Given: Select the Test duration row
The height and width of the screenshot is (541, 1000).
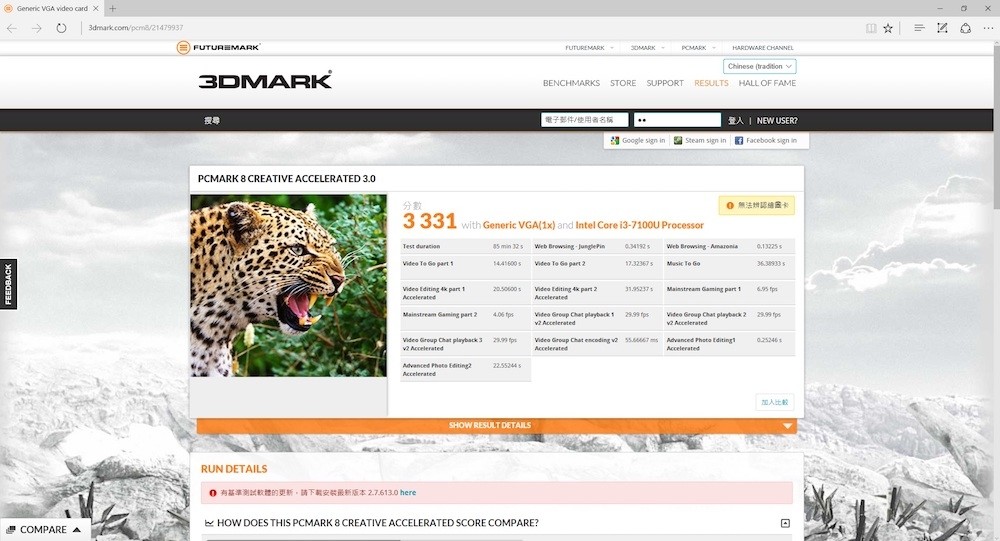Looking at the screenshot, I should tap(465, 246).
